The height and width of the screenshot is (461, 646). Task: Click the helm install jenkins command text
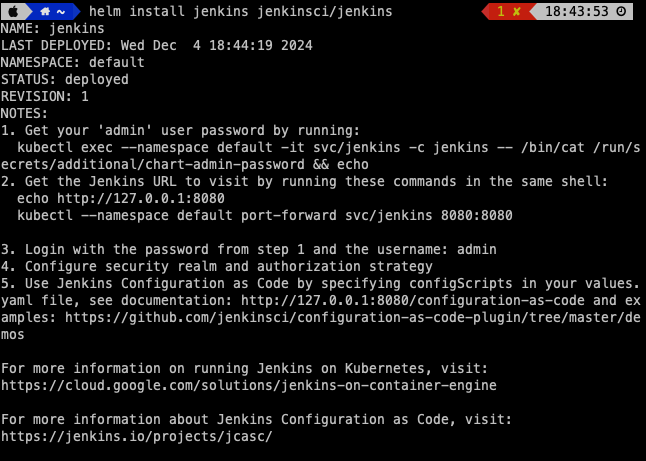pyautogui.click(x=241, y=12)
